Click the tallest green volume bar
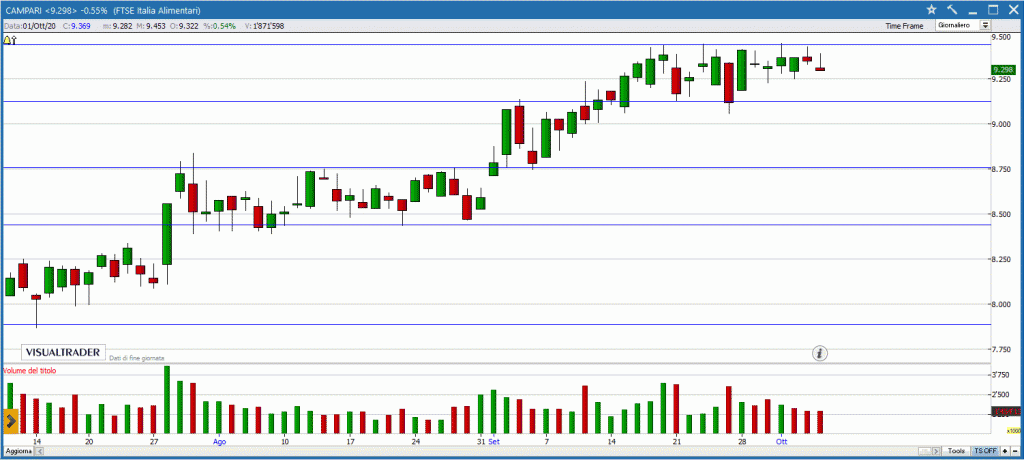This screenshot has width=1024, height=460. point(167,399)
